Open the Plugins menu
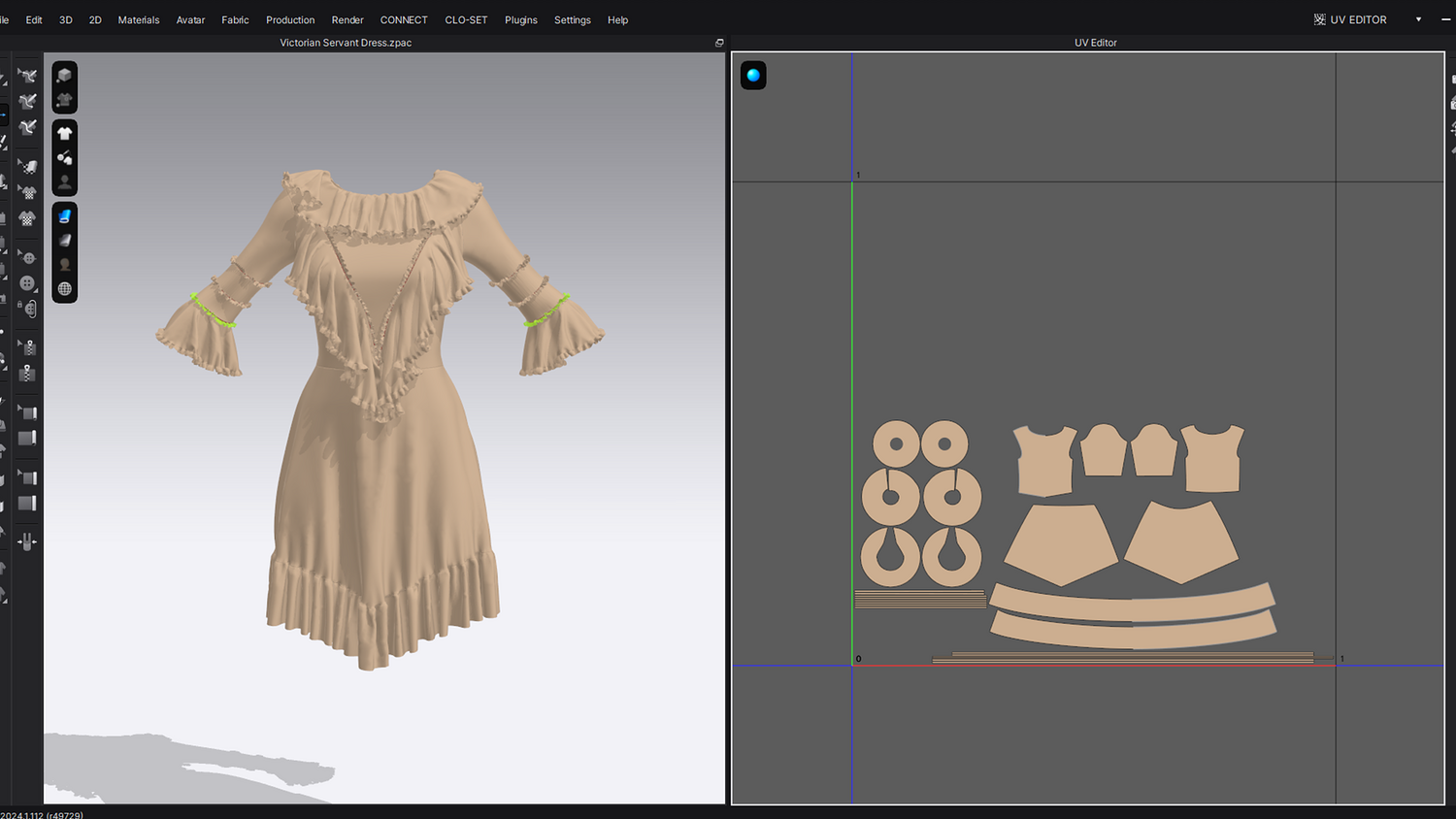1456x819 pixels. pos(520,19)
